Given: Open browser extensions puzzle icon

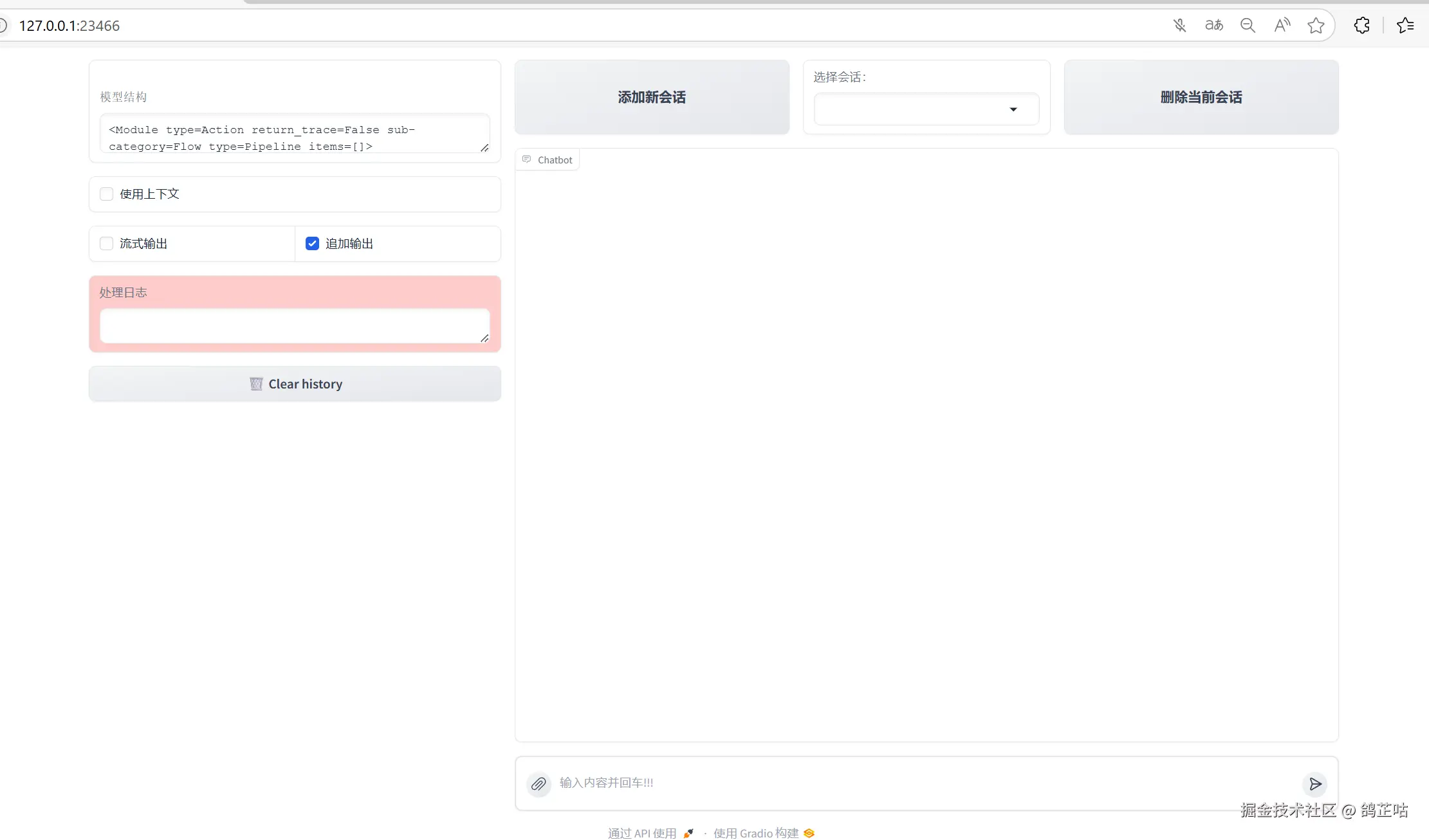Looking at the screenshot, I should coord(1361,26).
